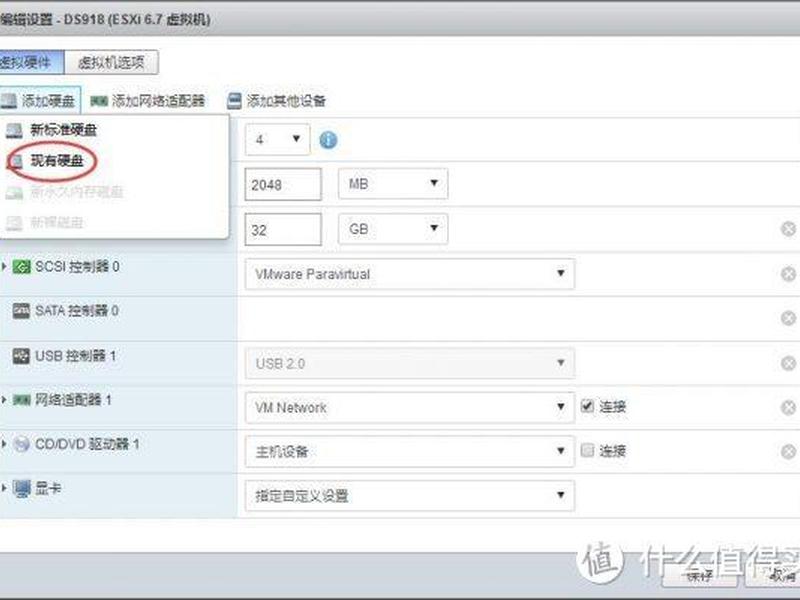Click the 保存 button
The width and height of the screenshot is (800, 600).
(699, 576)
